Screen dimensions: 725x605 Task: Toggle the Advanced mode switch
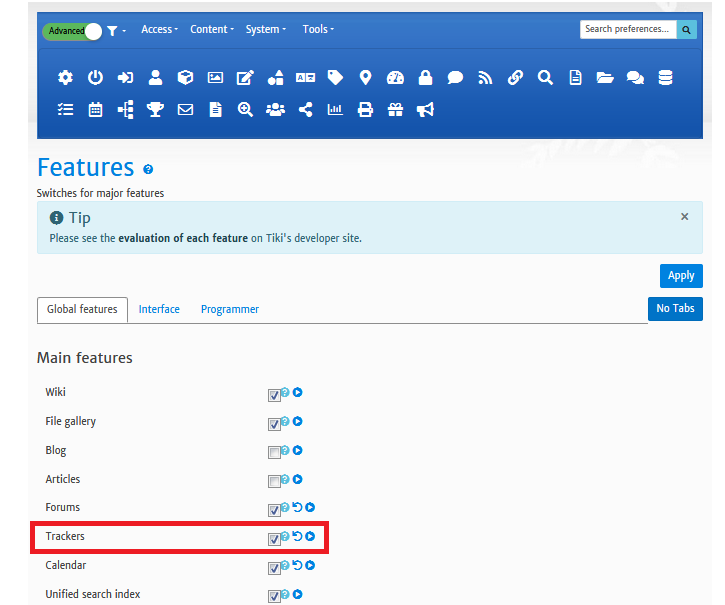point(73,31)
